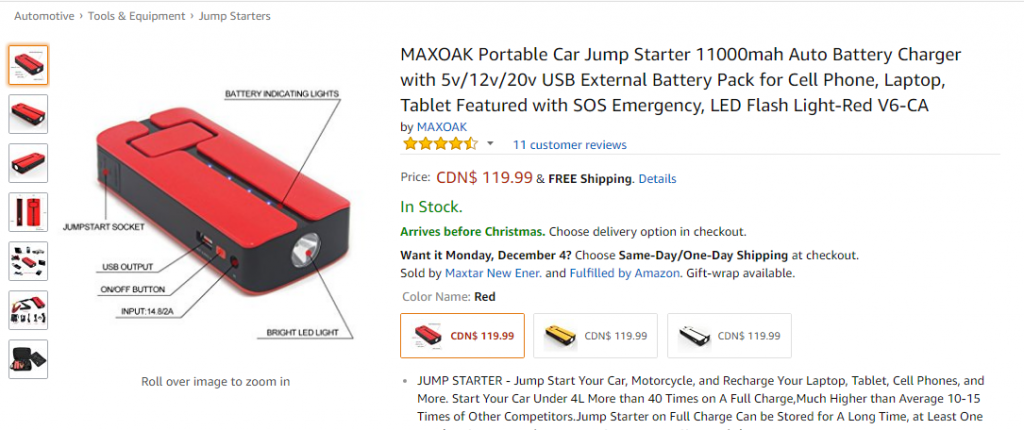View the second red jump starter thumbnail
Screen dimensions: 1024x430
point(28,114)
